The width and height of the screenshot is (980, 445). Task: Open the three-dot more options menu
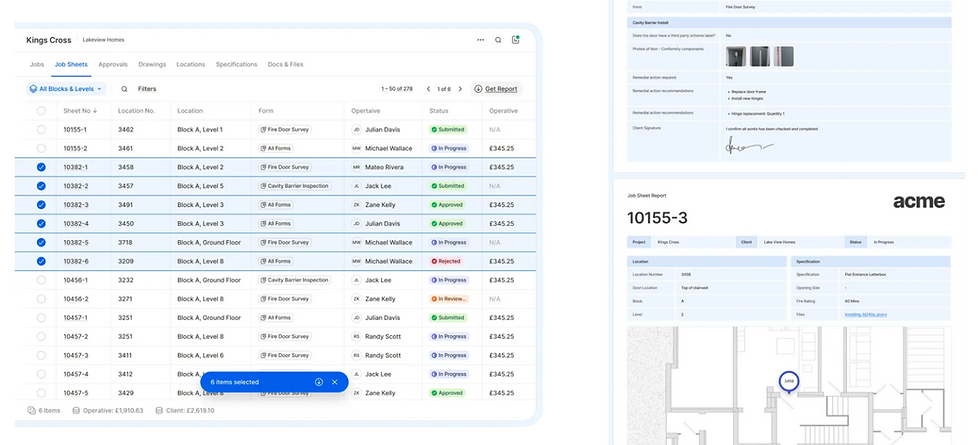pyautogui.click(x=480, y=40)
